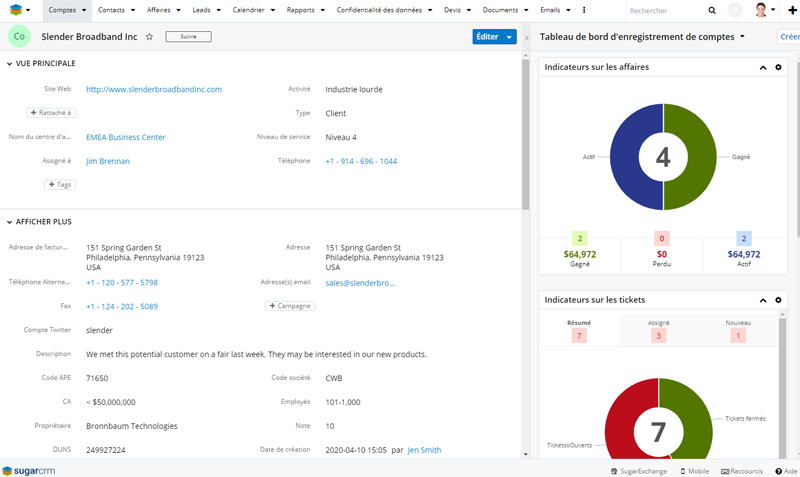Open the EMEA Business Center link
This screenshot has width=800, height=477.
126,137
